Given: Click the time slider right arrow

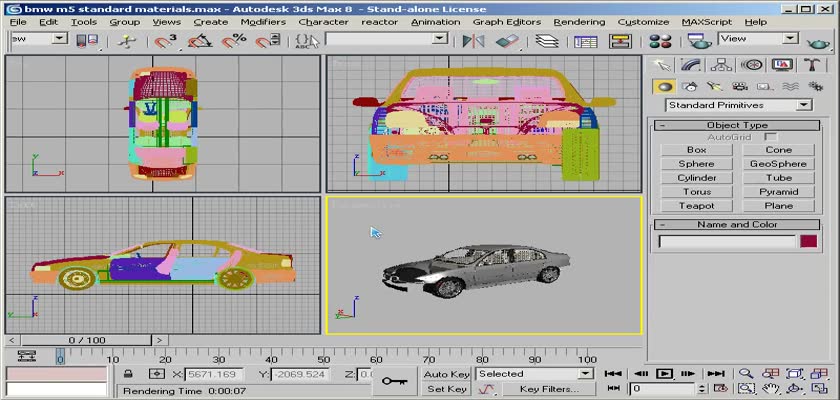Looking at the screenshot, I should (x=160, y=340).
